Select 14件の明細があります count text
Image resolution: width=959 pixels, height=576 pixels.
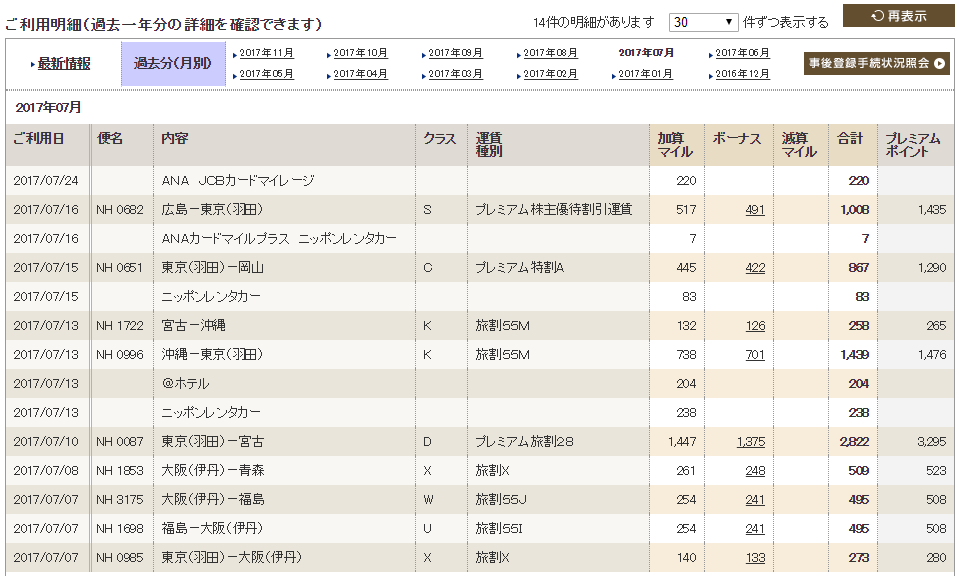tap(593, 23)
